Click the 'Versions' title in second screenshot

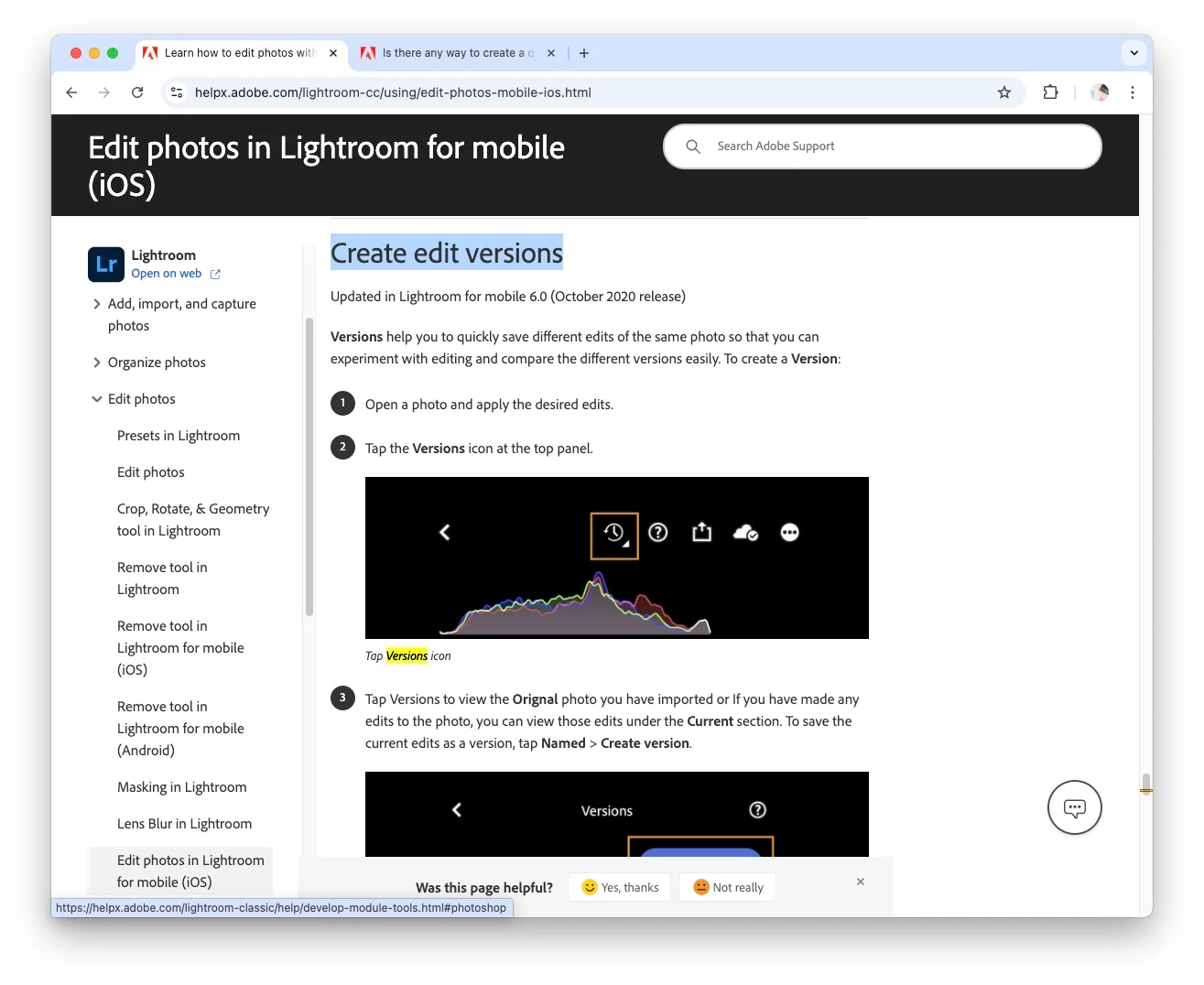607,811
